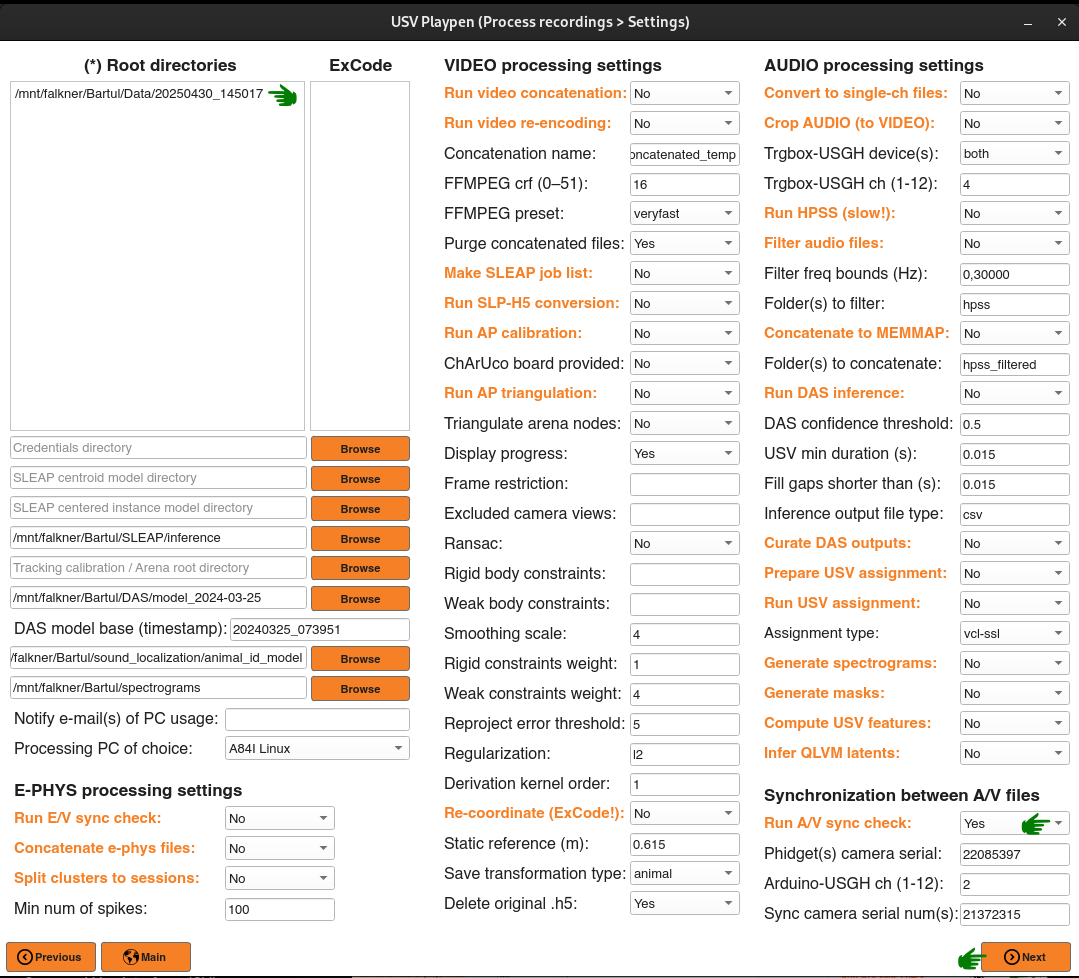Open Run video concatenation dropdown
Image resolution: width=1079 pixels, height=978 pixels.
[x=685, y=93]
